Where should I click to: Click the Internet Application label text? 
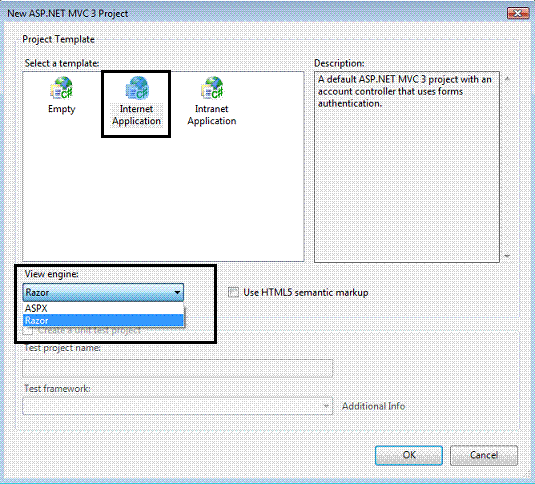click(x=136, y=115)
